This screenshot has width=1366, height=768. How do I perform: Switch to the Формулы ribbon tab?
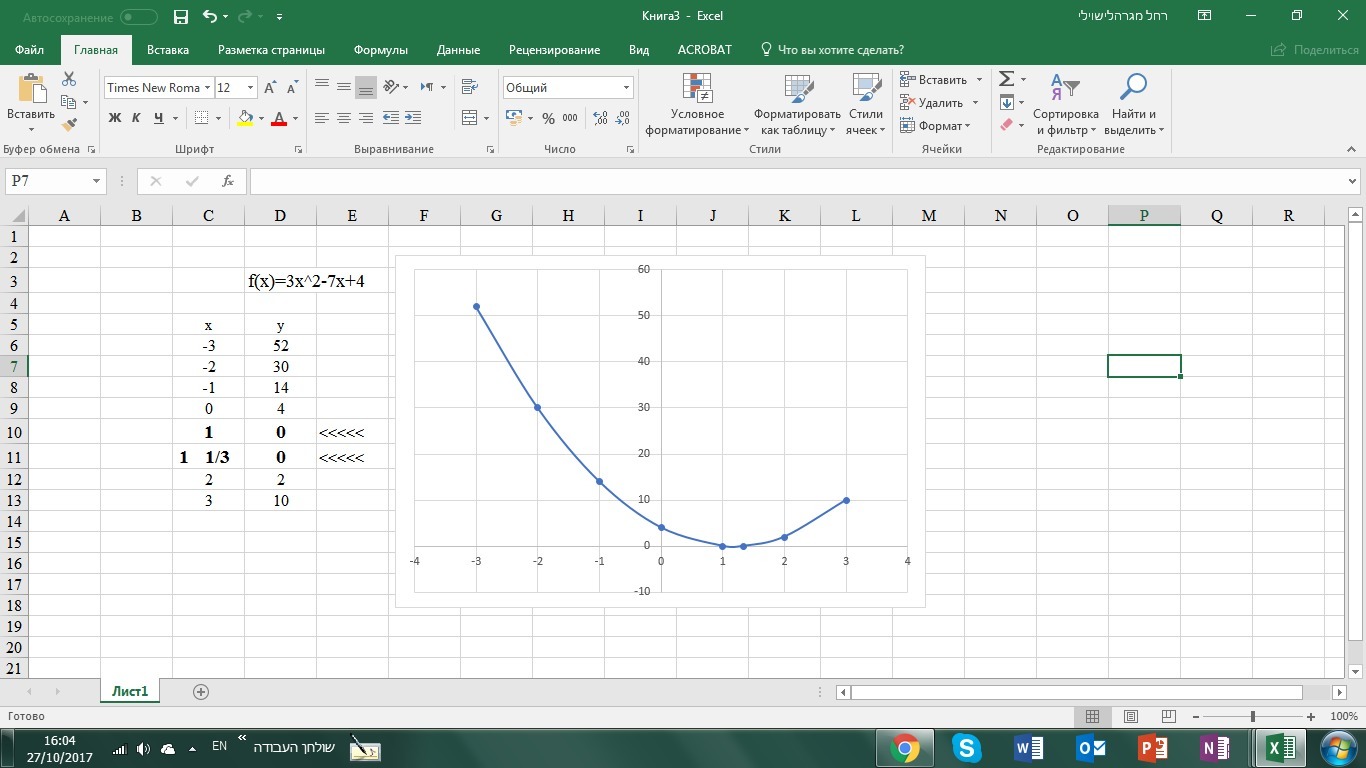coord(380,50)
